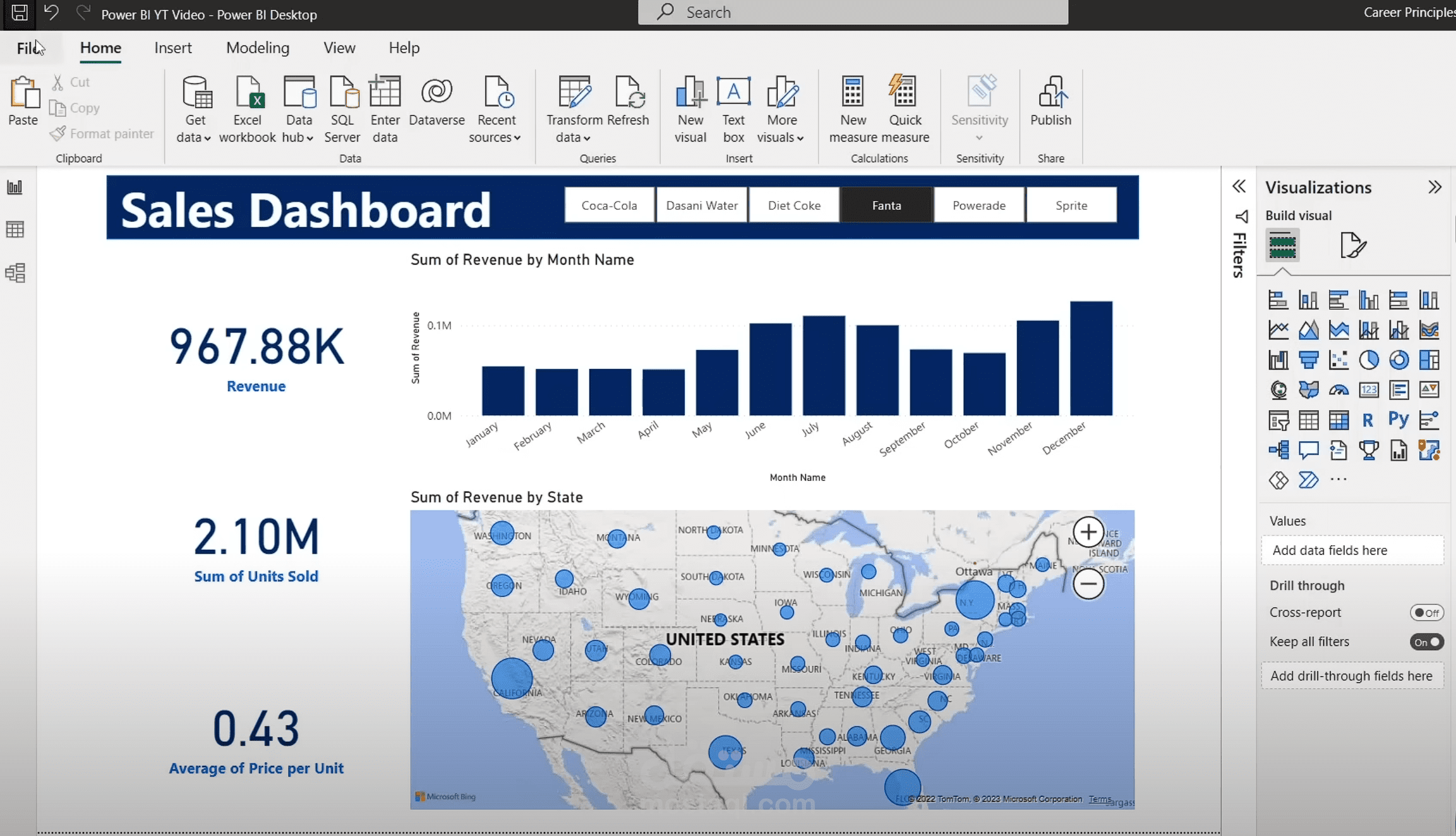Select the Treemap visual icon
The height and width of the screenshot is (836, 1456).
pyautogui.click(x=1429, y=360)
